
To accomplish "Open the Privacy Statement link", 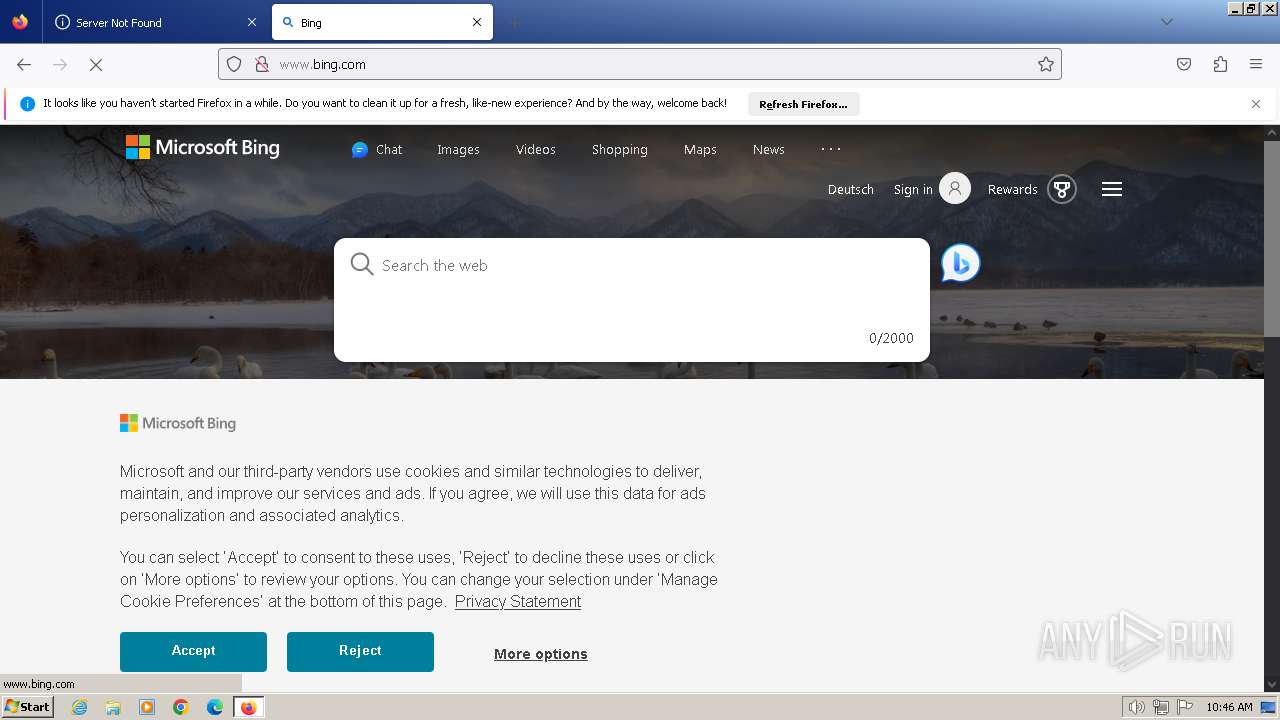I will [x=518, y=601].
